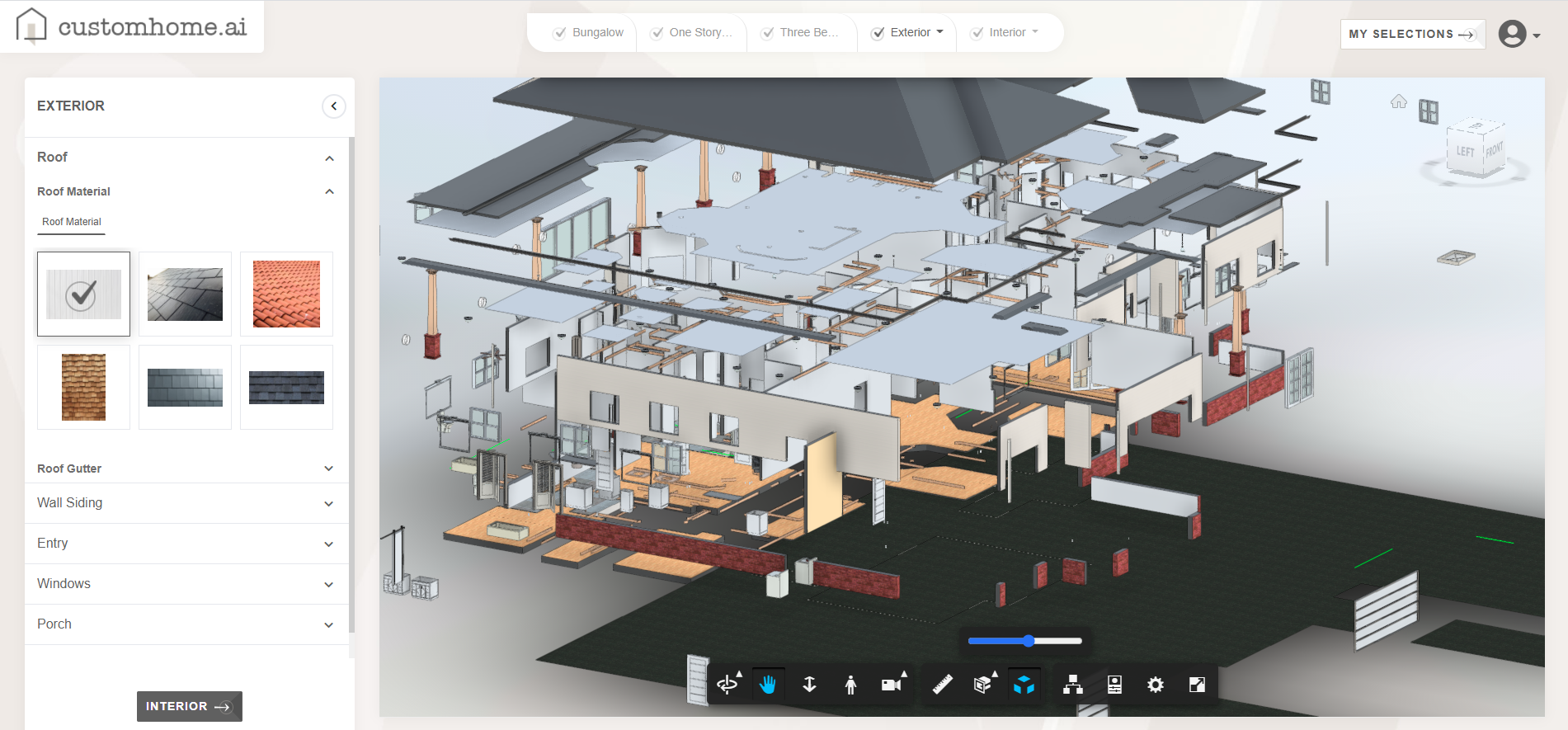
Task: Open the user account avatar menu
Action: 1512,34
